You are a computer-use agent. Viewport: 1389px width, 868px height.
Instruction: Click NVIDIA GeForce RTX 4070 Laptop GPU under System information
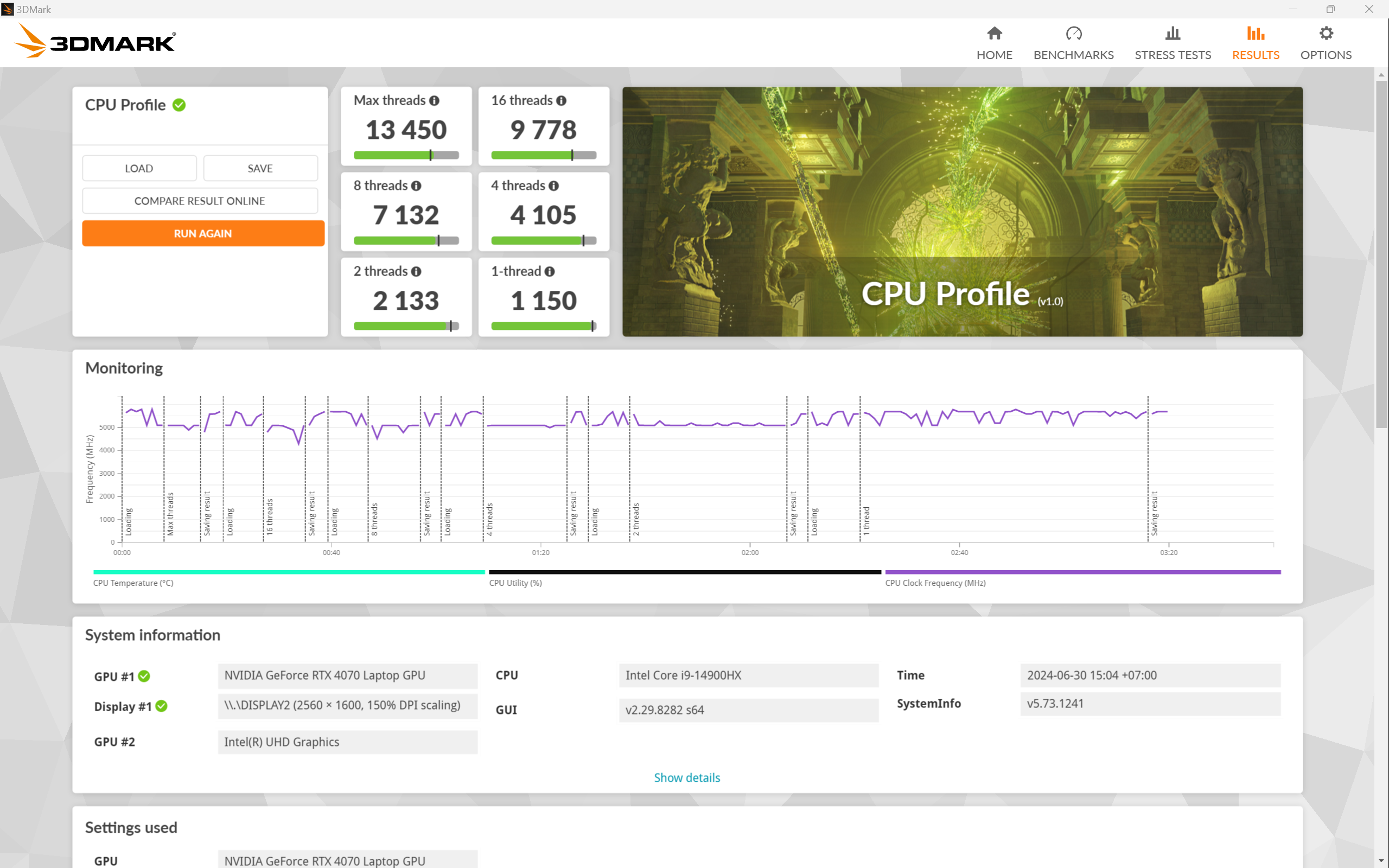(347, 676)
